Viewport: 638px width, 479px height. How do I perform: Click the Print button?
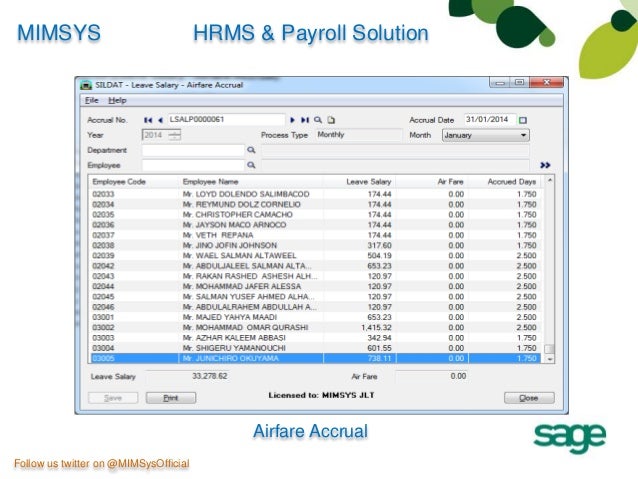tap(171, 398)
